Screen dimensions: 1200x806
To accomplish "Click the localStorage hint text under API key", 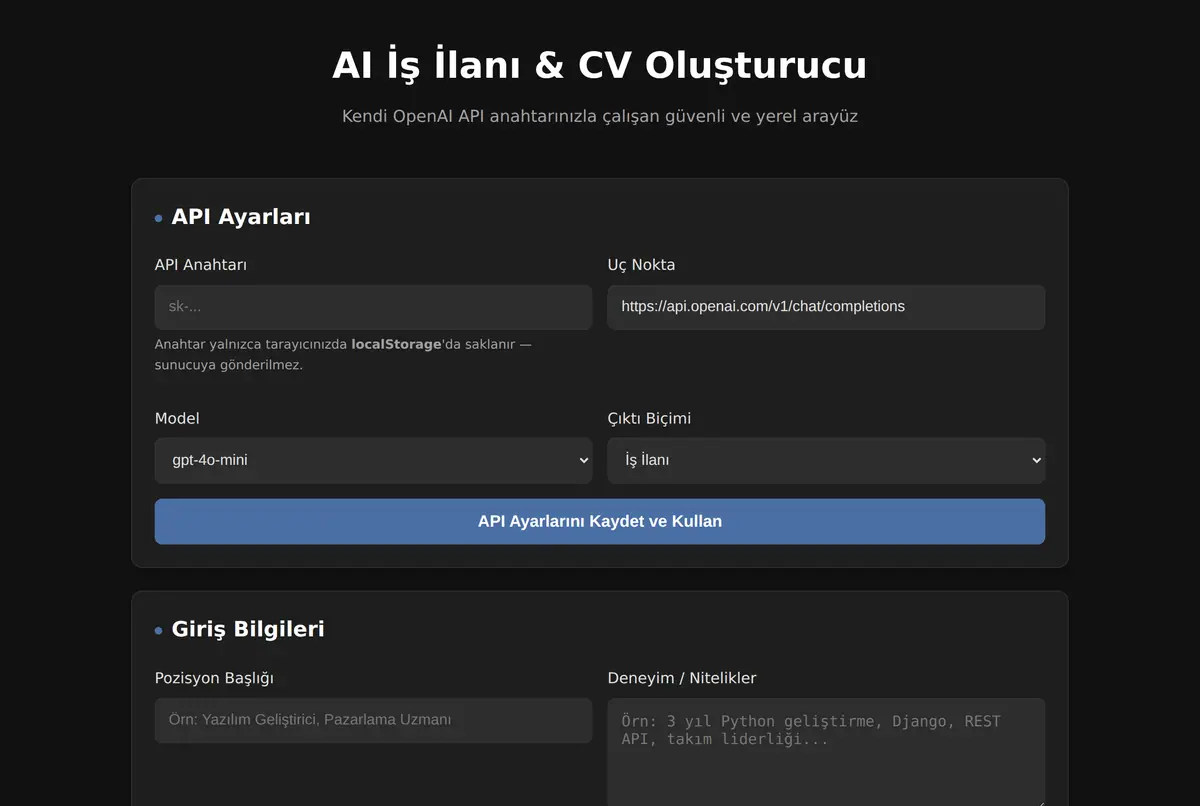I will 343,354.
